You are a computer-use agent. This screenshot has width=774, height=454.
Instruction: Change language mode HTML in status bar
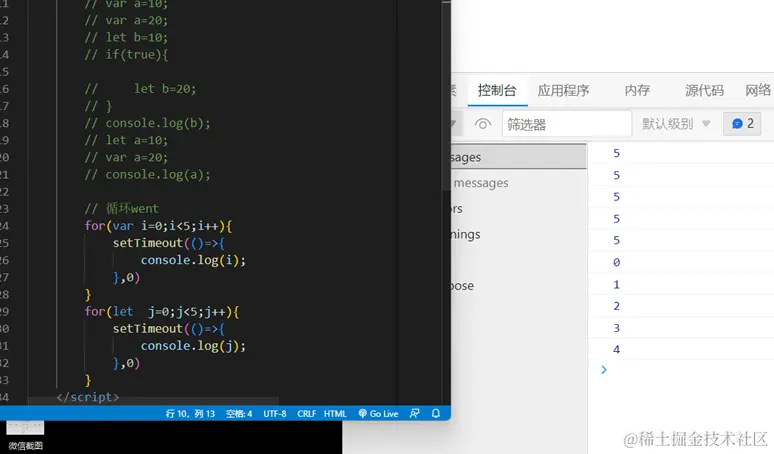335,414
